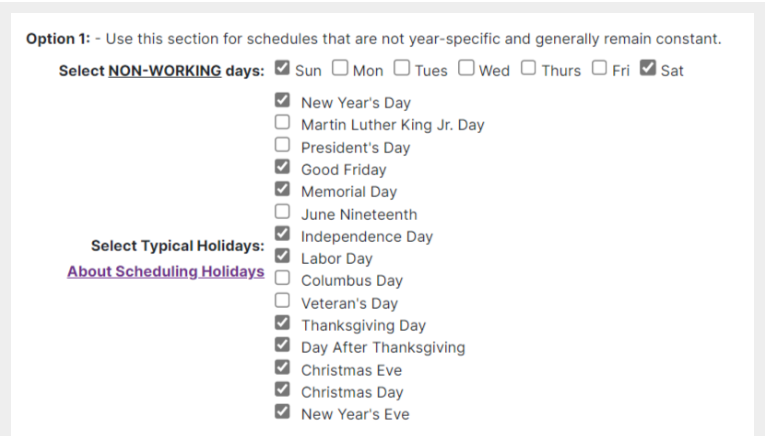Deselect New Year's Day holiday
Image resolution: width=765 pixels, height=436 pixels.
click(282, 100)
